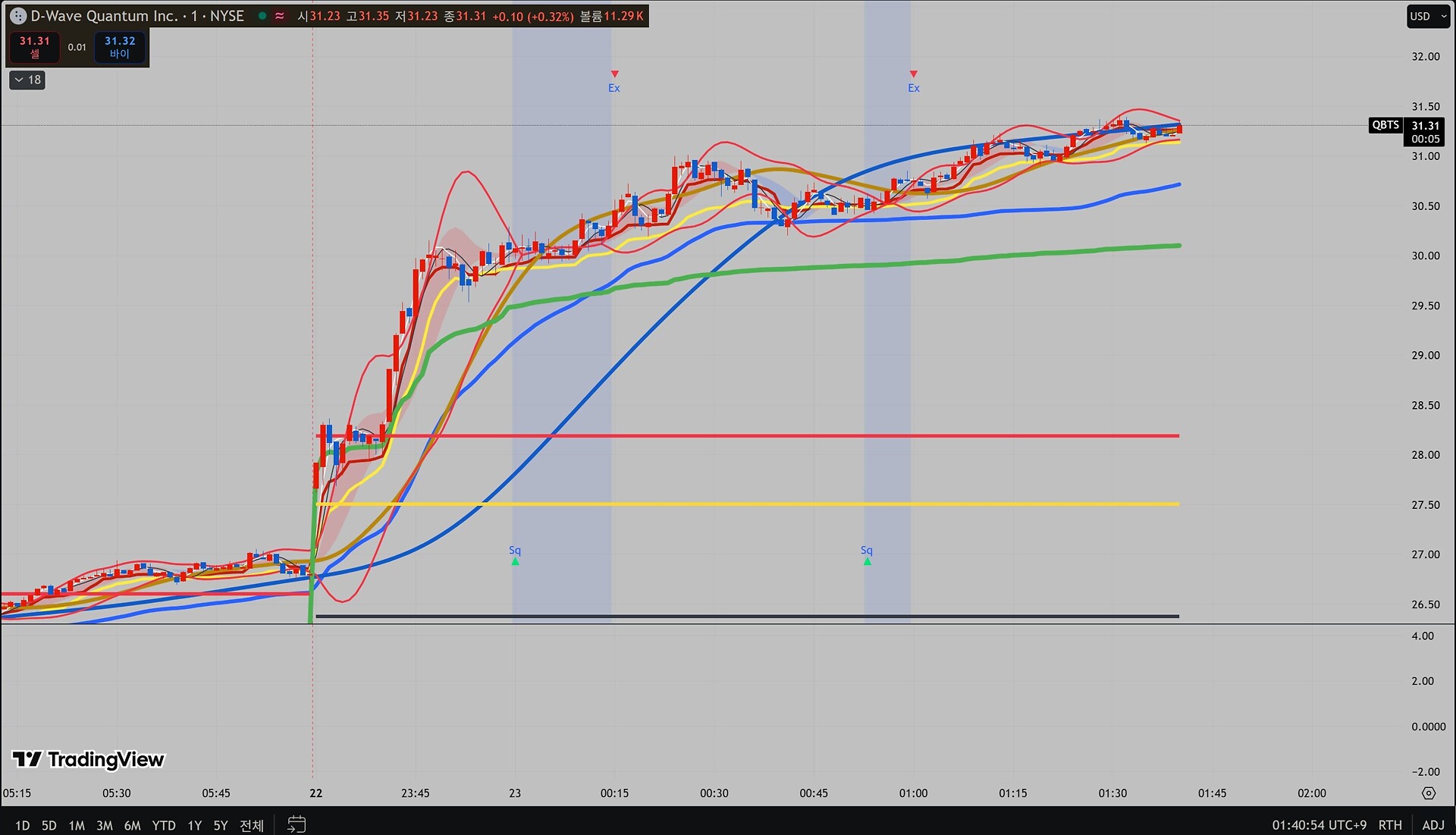
Task: Open chart time-axis settings gear
Action: click(1429, 793)
